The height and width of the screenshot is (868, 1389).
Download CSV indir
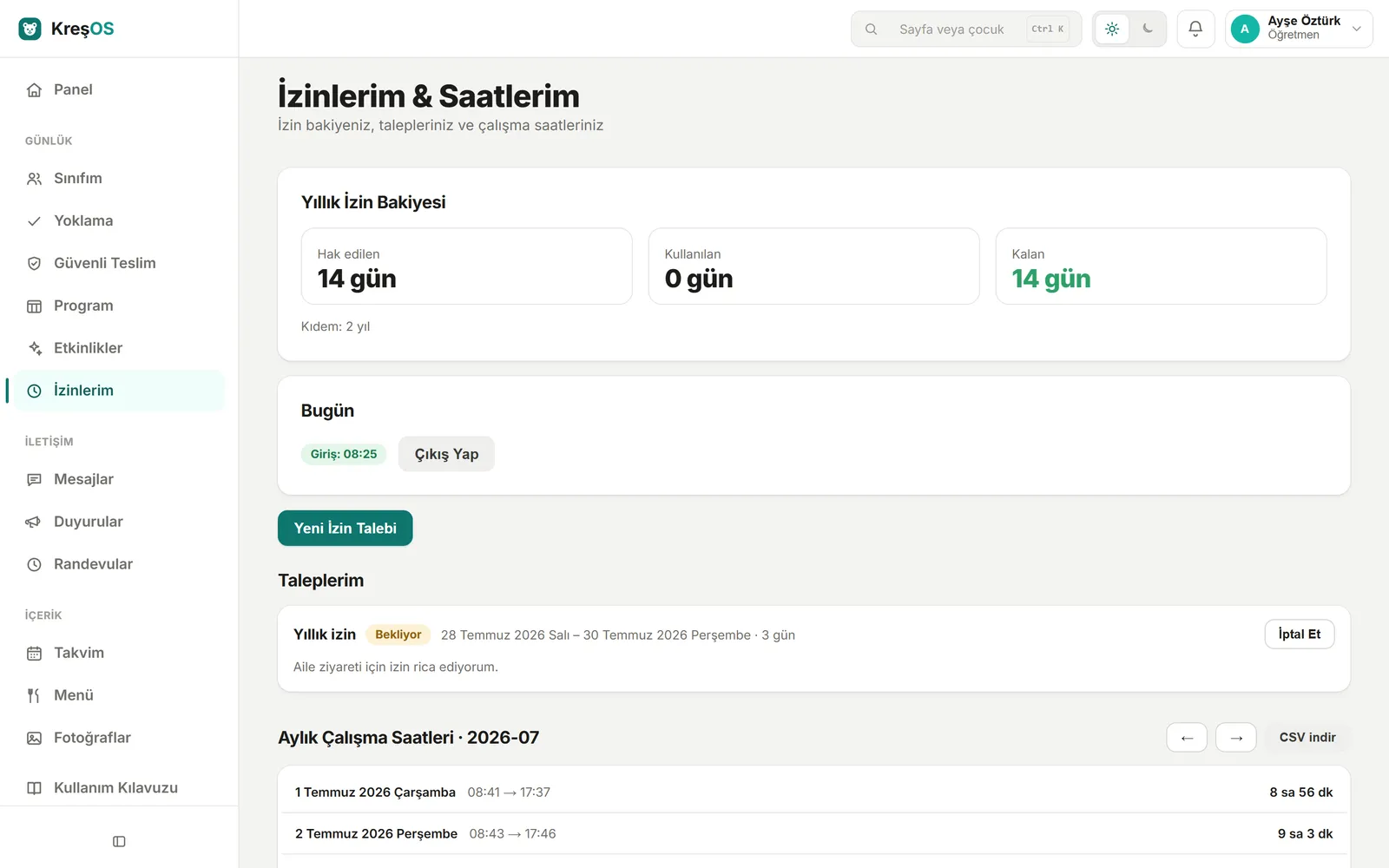click(1307, 738)
